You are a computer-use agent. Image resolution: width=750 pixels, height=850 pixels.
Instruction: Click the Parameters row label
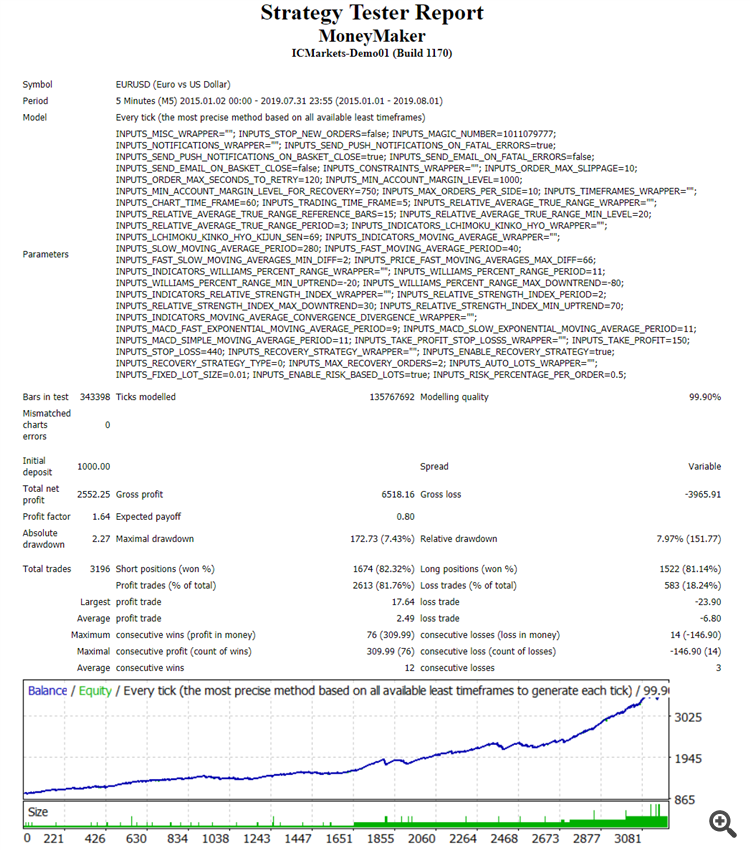[46, 254]
